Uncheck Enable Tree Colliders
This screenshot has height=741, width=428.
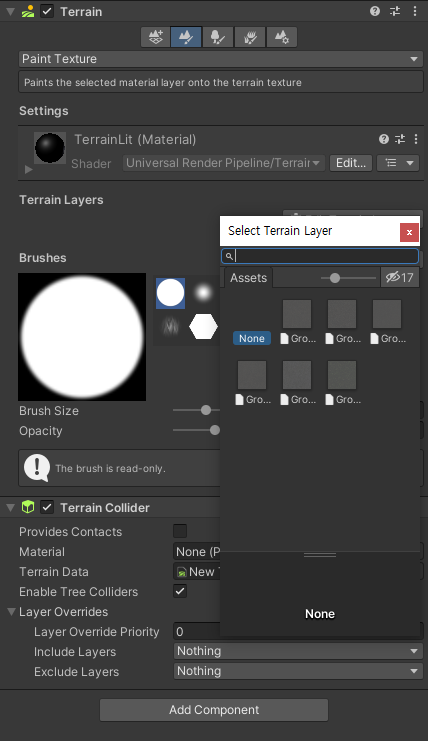(180, 591)
